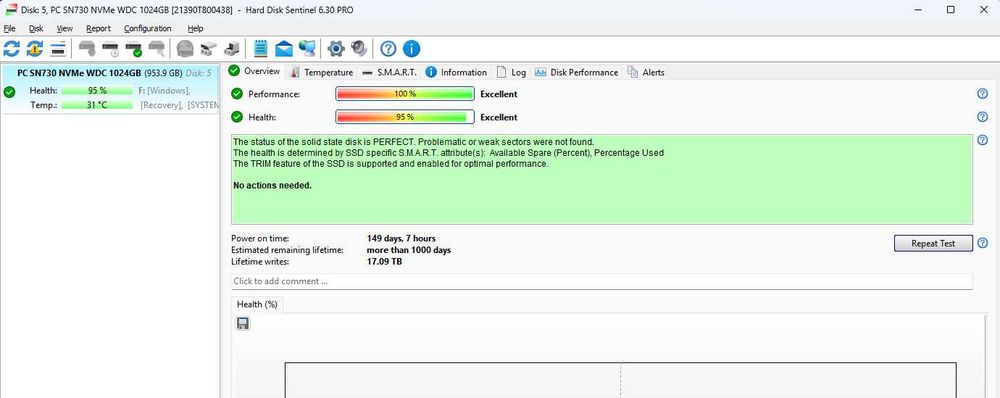The width and height of the screenshot is (1000, 398).
Task: Save the health graph with floppy icon
Action: (242, 324)
